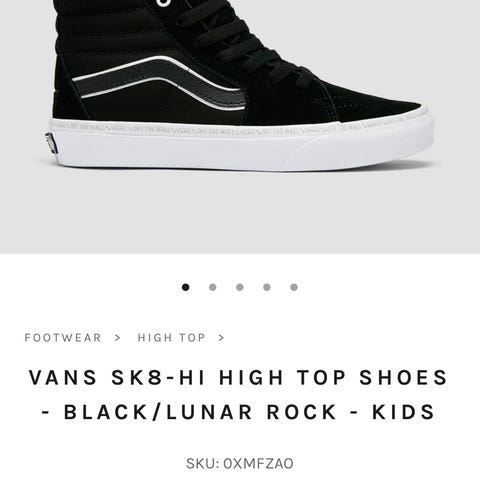480x480 pixels.
Task: Click the chevron after HIGH TOP breadcrumb
Action: (221, 338)
